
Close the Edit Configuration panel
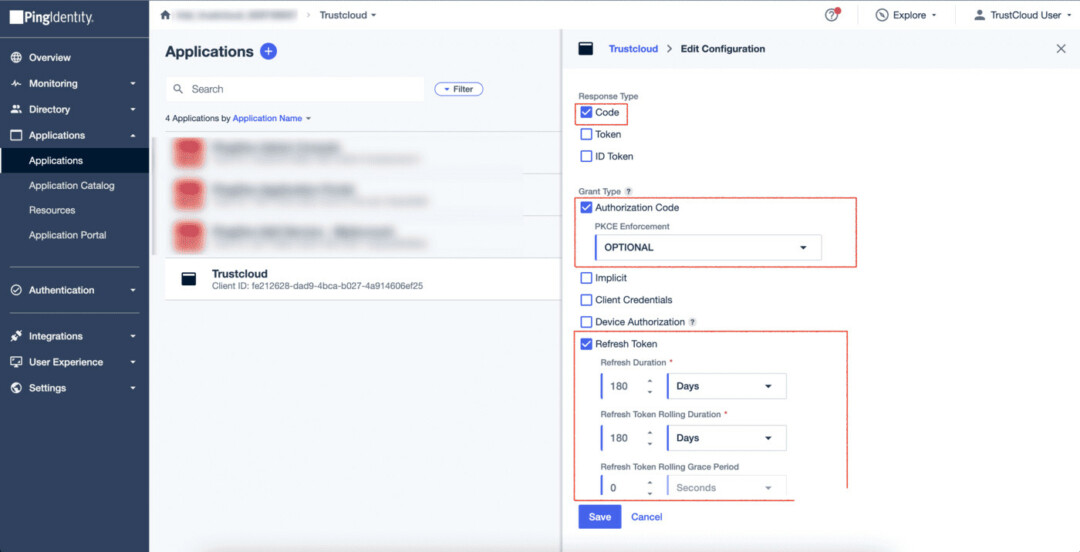1061,49
